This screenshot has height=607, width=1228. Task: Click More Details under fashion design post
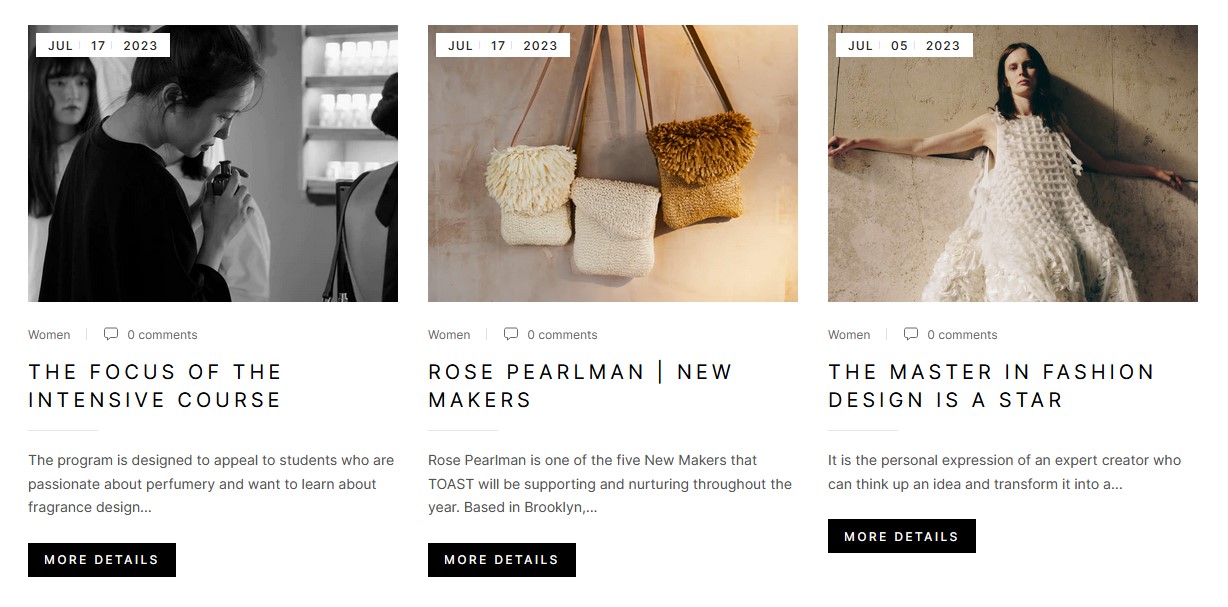[x=902, y=536]
